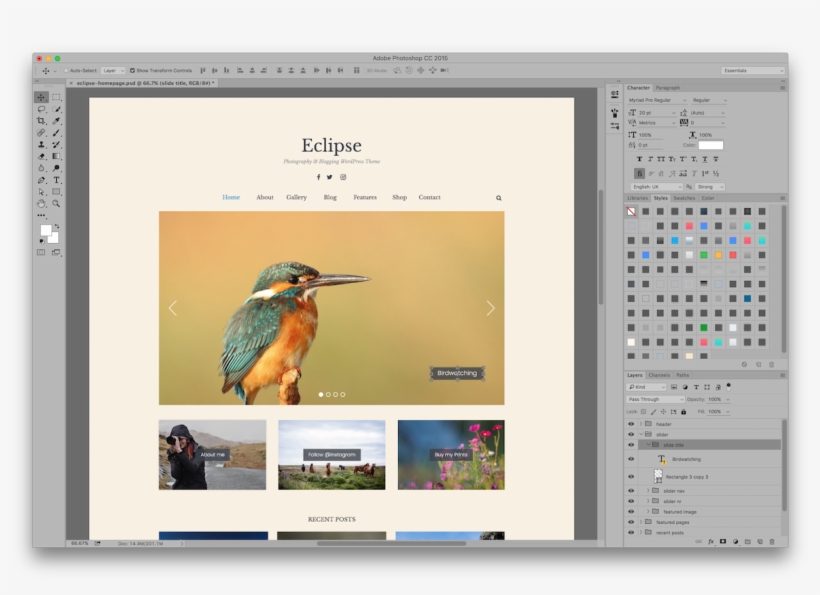820x595 pixels.
Task: Select the Crop tool
Action: click(x=41, y=121)
